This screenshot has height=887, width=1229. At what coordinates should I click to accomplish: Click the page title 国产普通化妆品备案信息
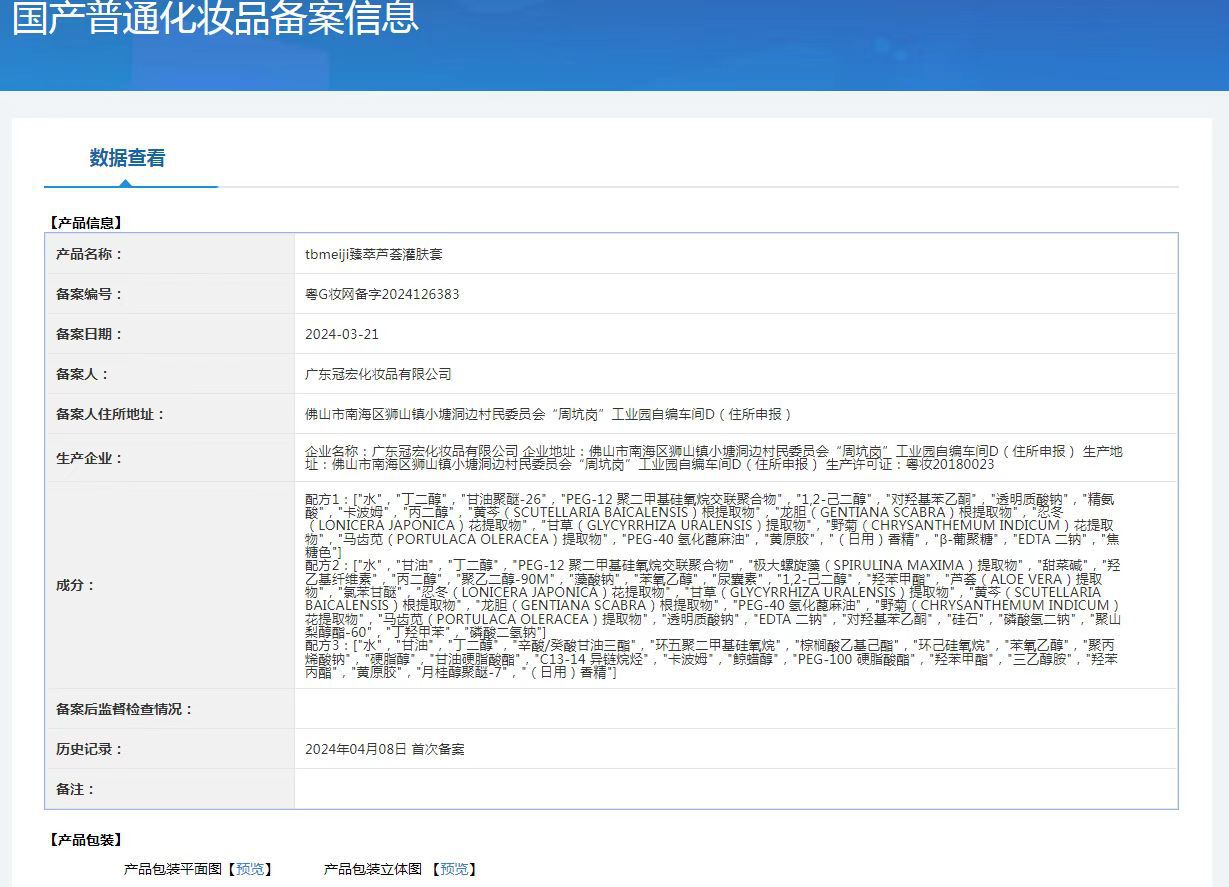(215, 17)
